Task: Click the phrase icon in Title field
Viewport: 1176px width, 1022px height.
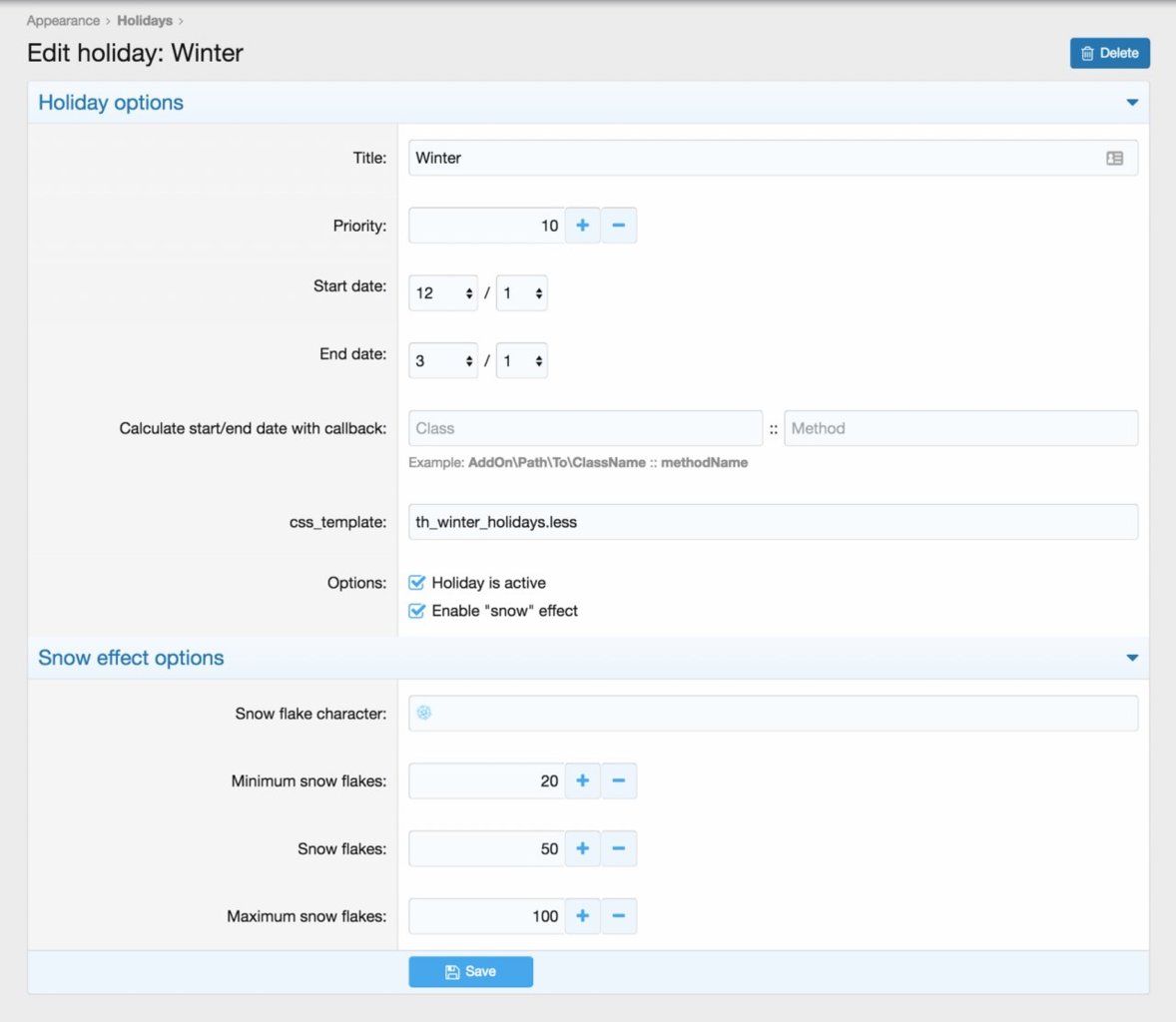Action: pos(1114,158)
